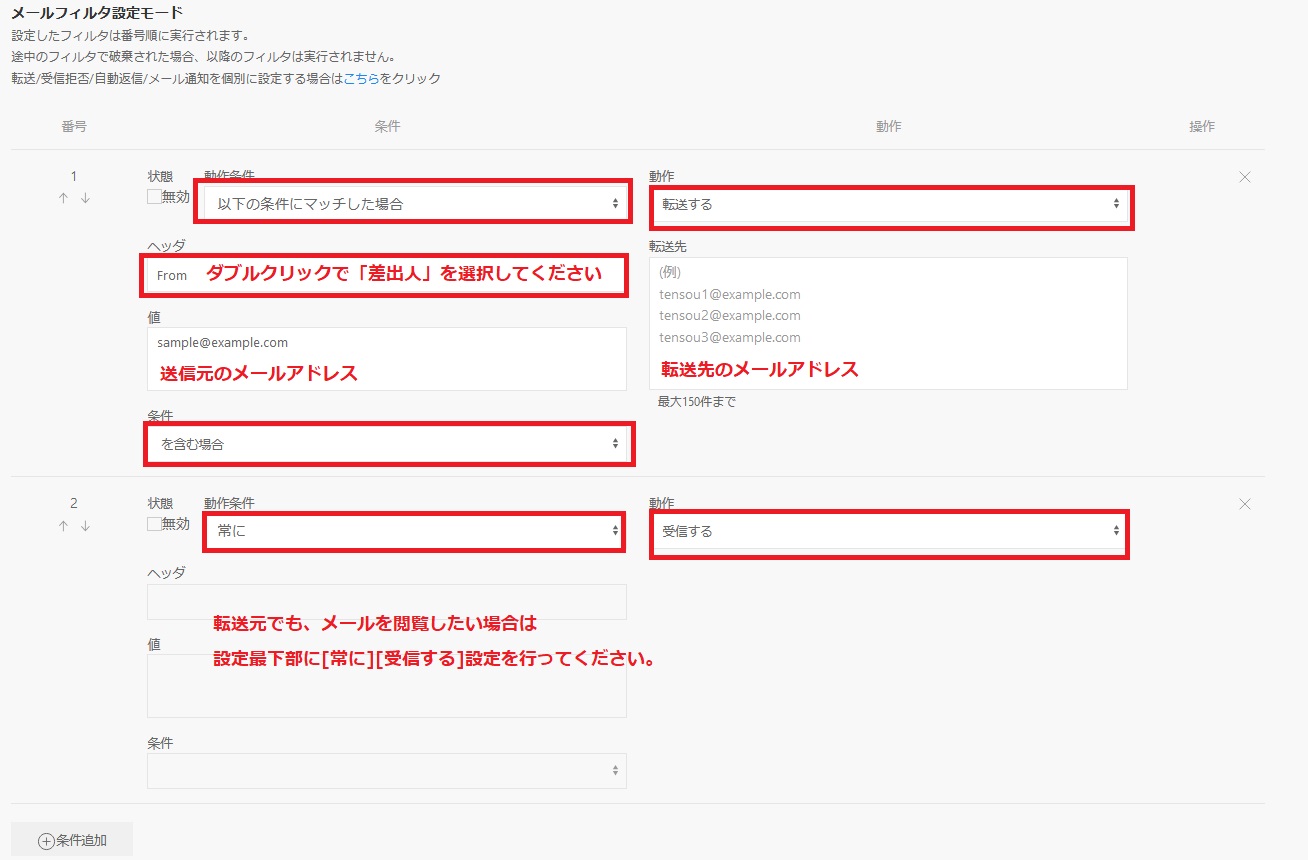The height and width of the screenshot is (860, 1308).
Task: Click the From header field in filter 1
Action: point(387,275)
